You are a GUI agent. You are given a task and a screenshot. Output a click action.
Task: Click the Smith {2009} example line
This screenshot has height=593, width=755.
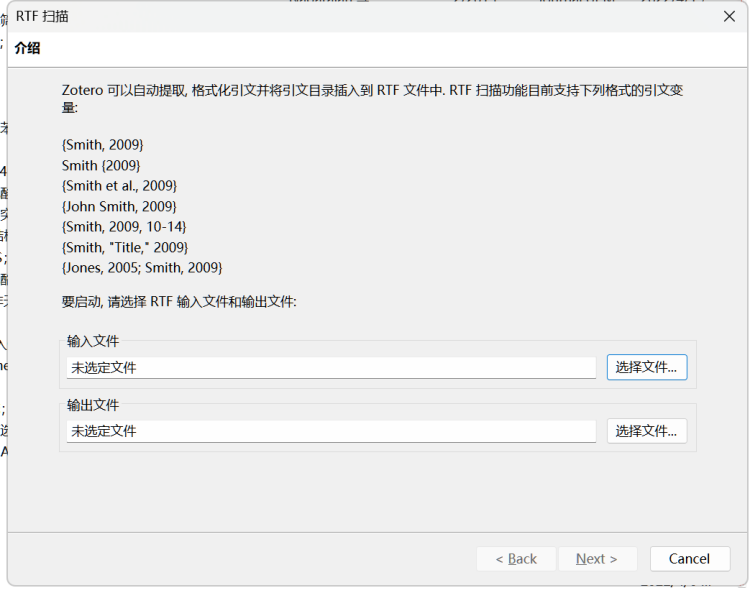point(102,167)
